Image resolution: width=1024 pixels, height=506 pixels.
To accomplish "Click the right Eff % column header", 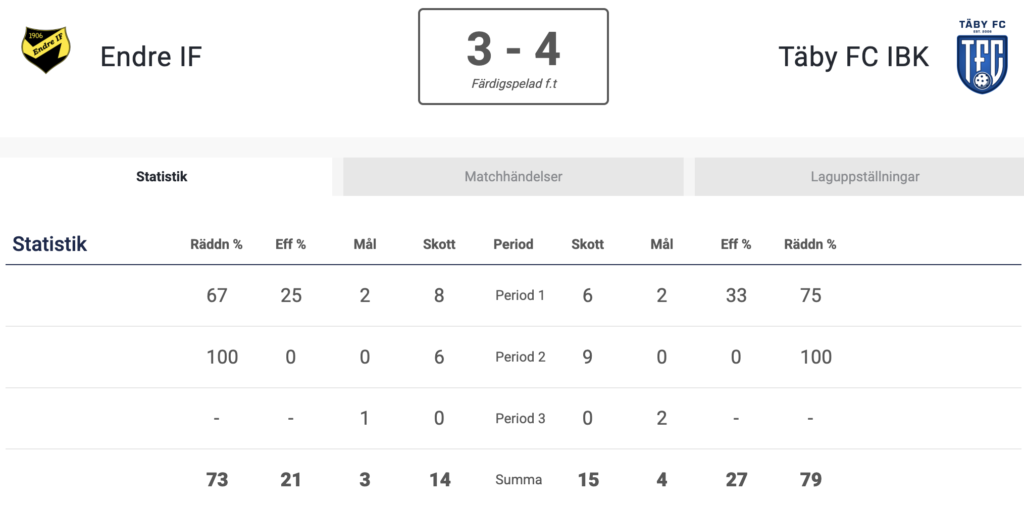I will (x=736, y=245).
